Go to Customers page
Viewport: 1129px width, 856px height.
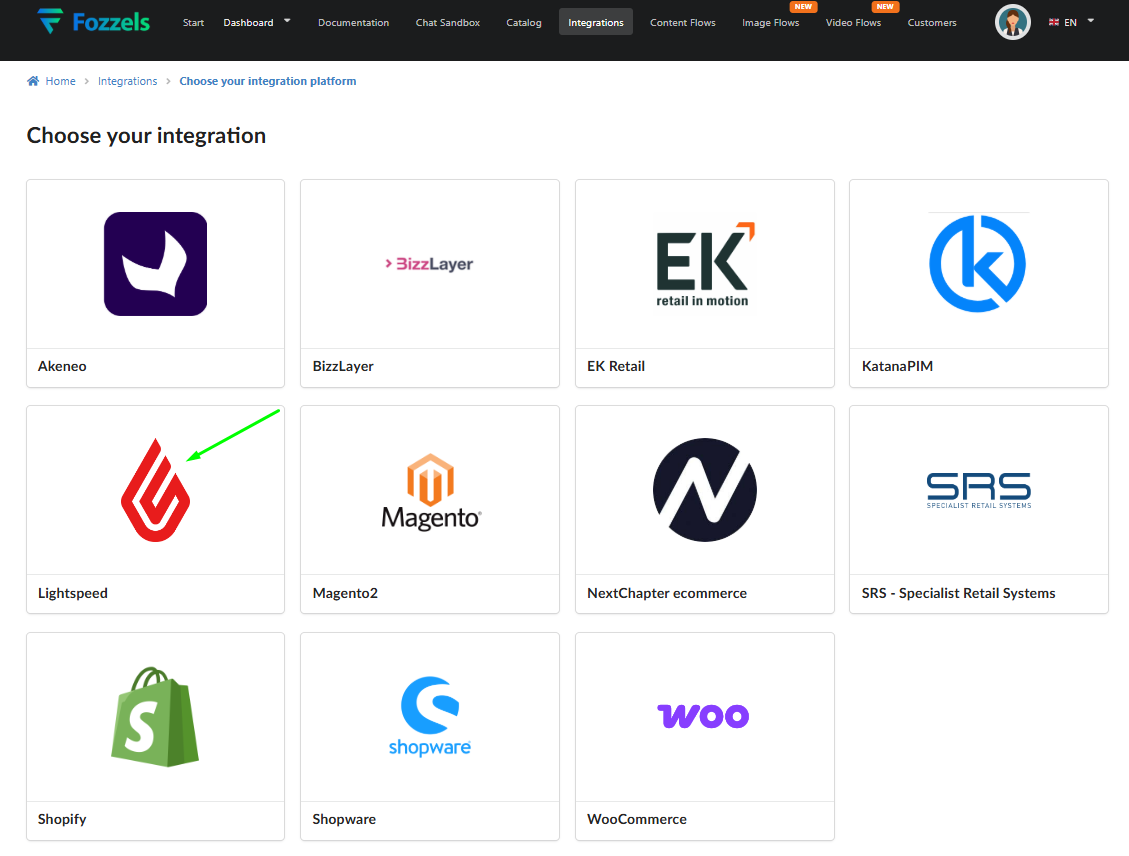pyautogui.click(x=932, y=22)
